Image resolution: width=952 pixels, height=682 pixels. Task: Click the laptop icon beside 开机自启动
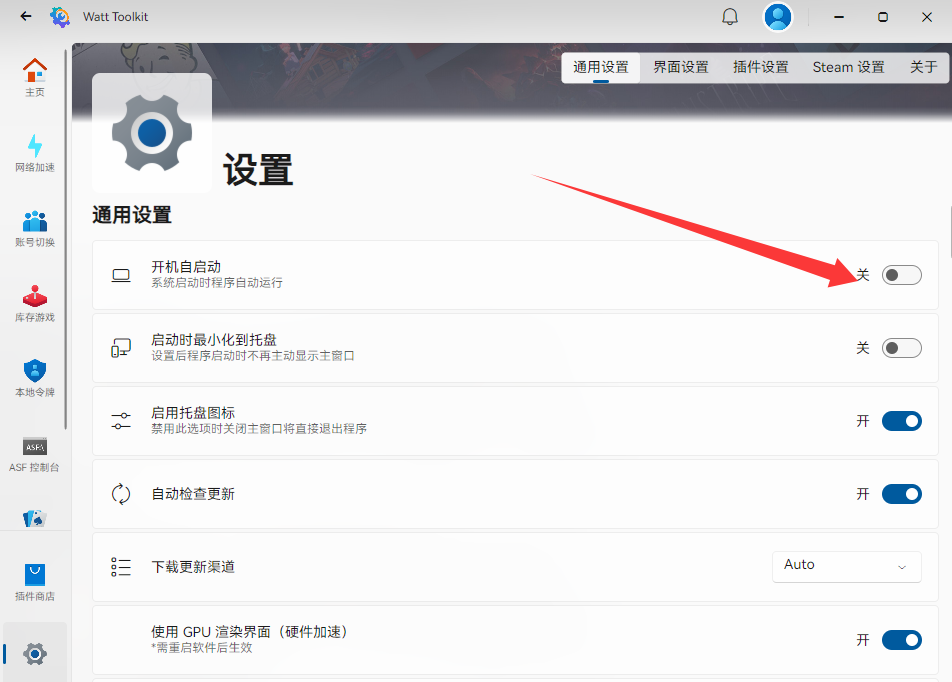pos(121,275)
